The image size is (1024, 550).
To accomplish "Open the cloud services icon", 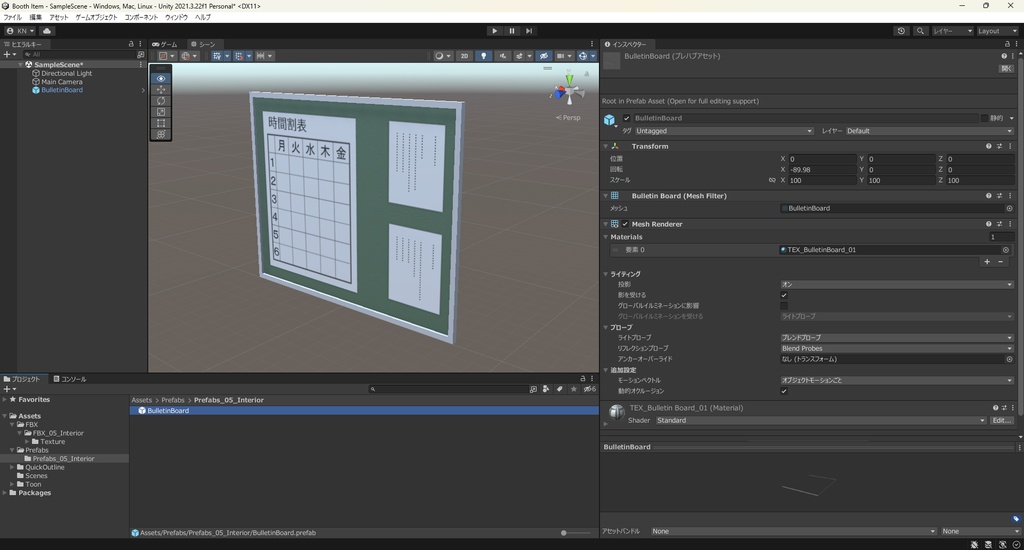I will (47, 31).
